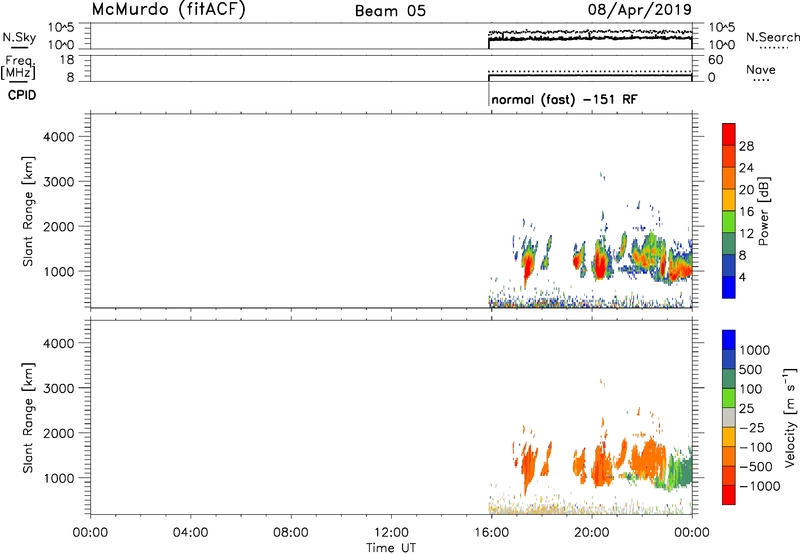Click the Time UT axis label

point(391,548)
